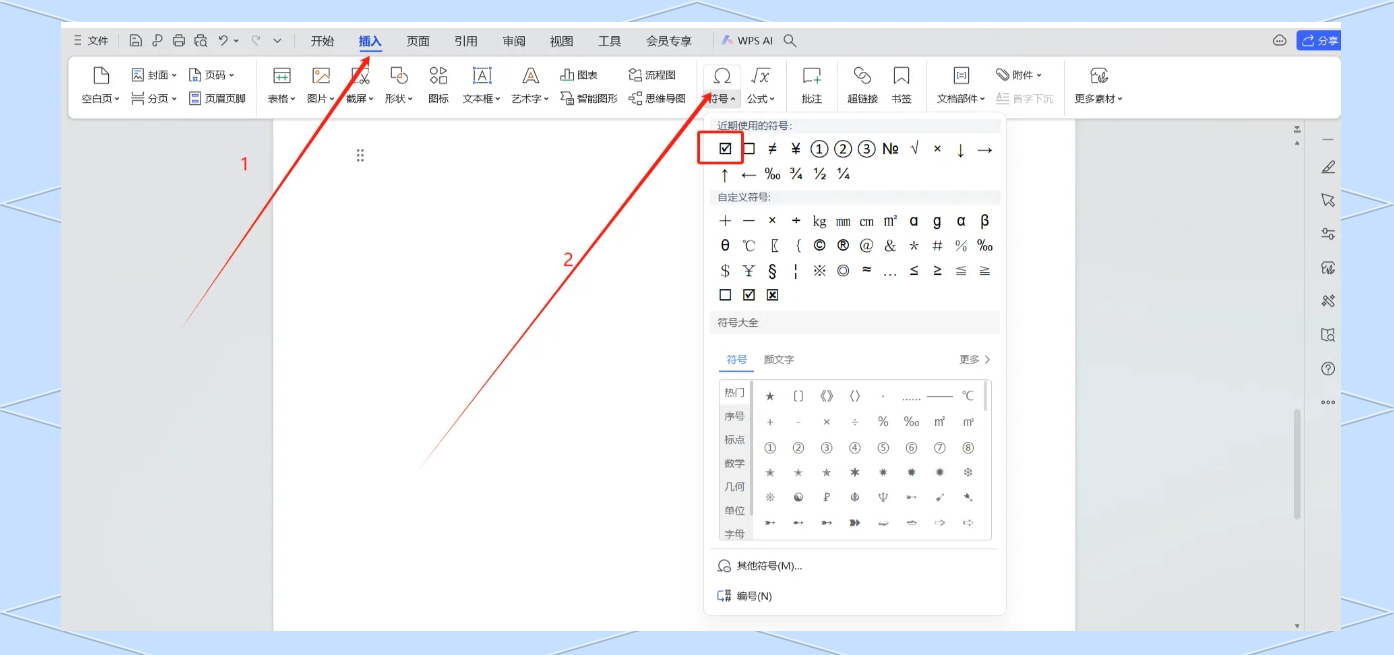Insert a chart using 图表

click(580, 75)
